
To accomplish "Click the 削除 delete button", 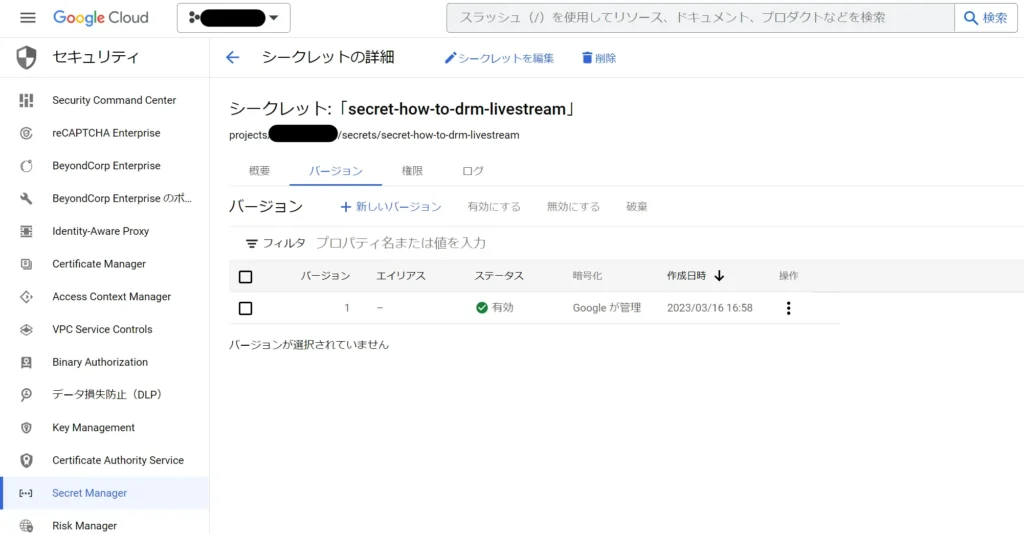I will click(x=599, y=58).
